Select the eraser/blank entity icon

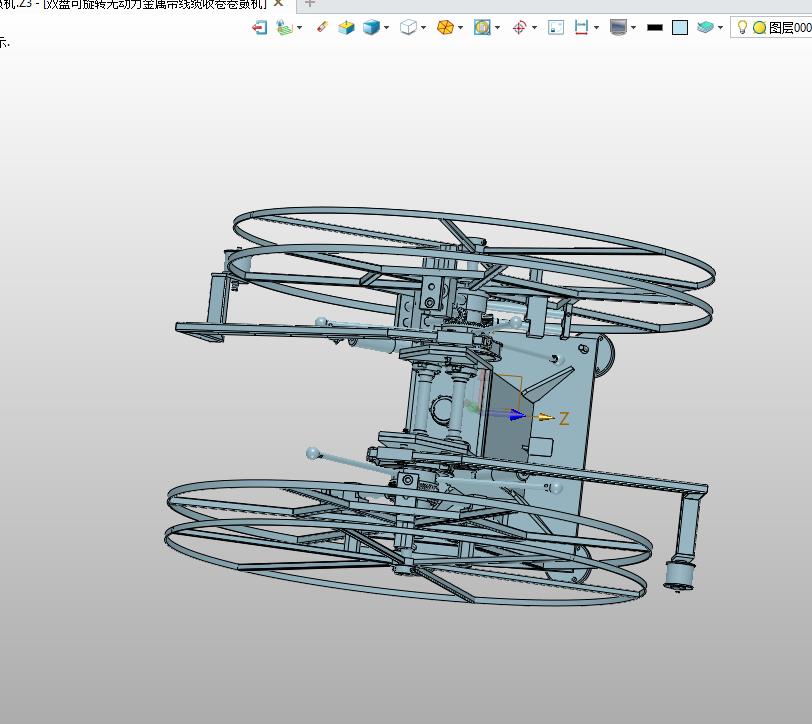[322, 27]
